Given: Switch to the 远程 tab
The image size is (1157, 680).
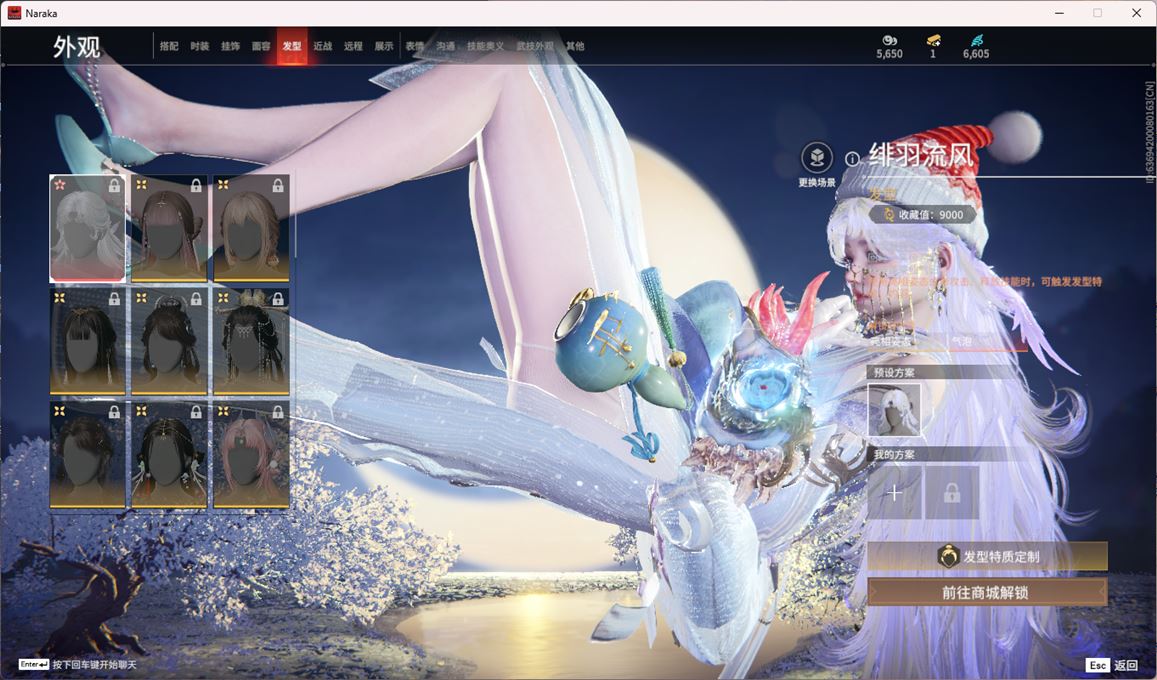Looking at the screenshot, I should (x=353, y=46).
